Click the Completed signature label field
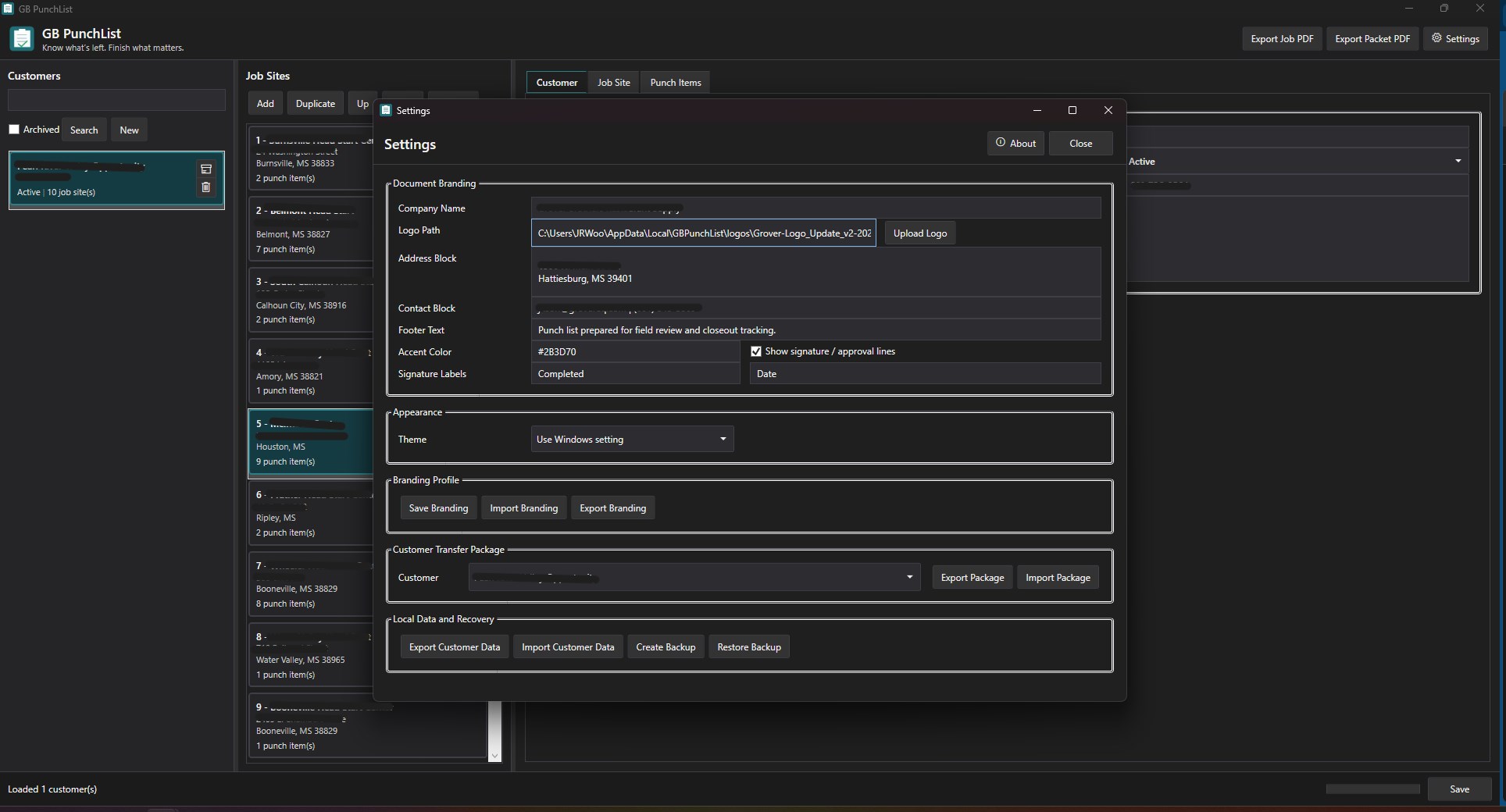The image size is (1506, 812). [635, 374]
